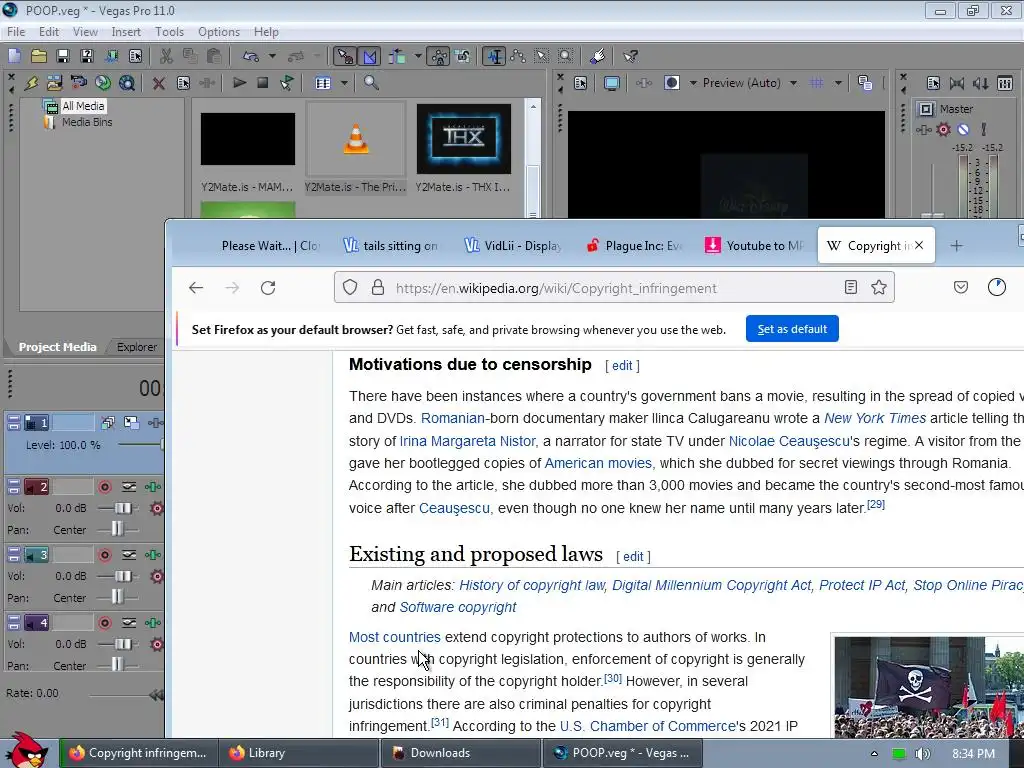Click Copy Snapshot to Clipboard icon in preview
1024x768 pixels.
[865, 83]
